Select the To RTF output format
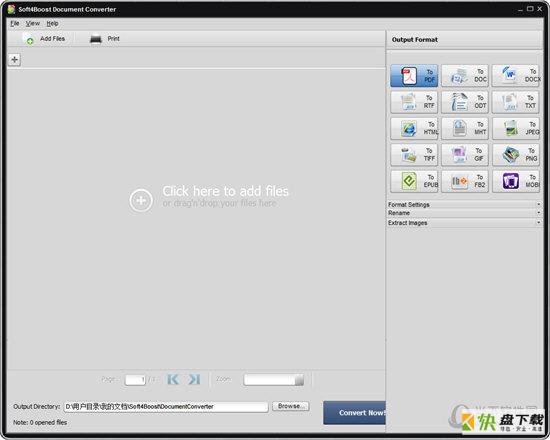 [414, 102]
